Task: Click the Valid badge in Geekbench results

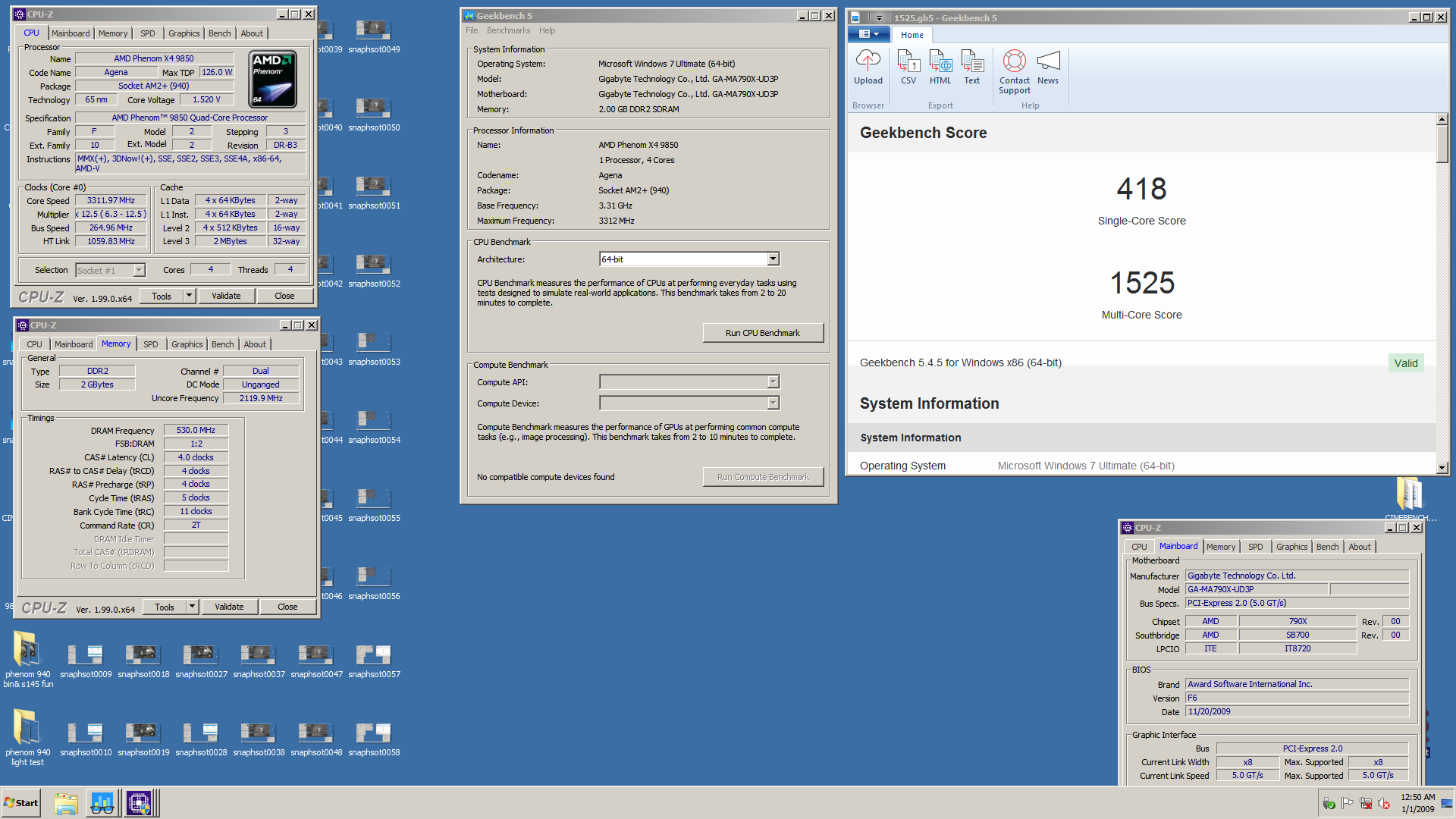Action: [x=1406, y=363]
